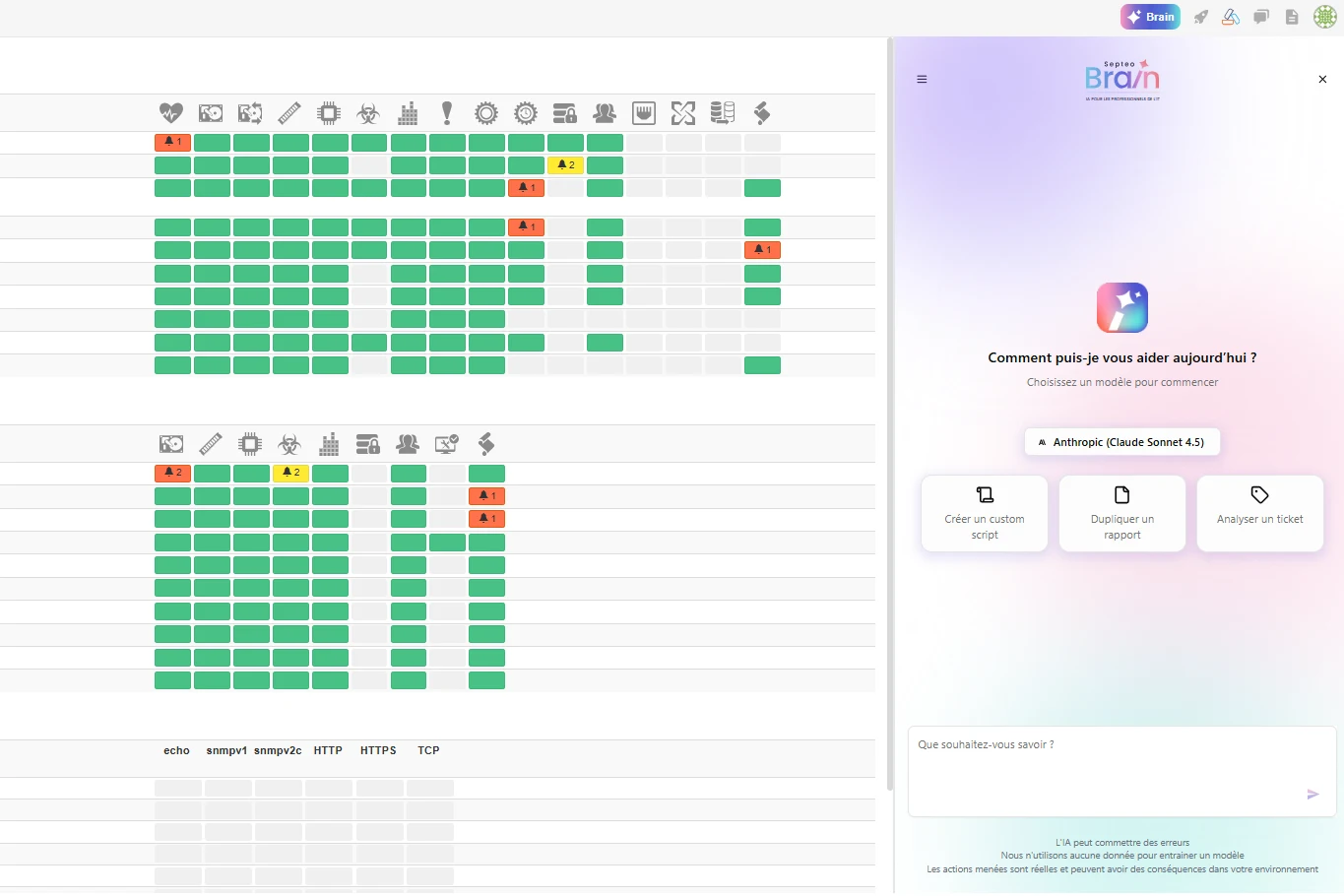The width and height of the screenshot is (1344, 896).
Task: Open the chat bubbles icon in the top bar
Action: [x=1261, y=17]
